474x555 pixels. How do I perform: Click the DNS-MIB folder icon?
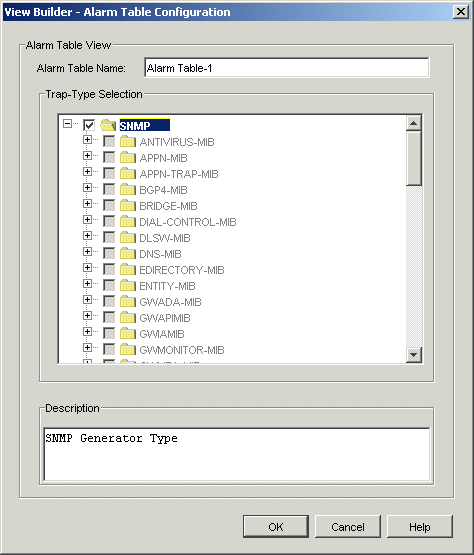point(128,253)
